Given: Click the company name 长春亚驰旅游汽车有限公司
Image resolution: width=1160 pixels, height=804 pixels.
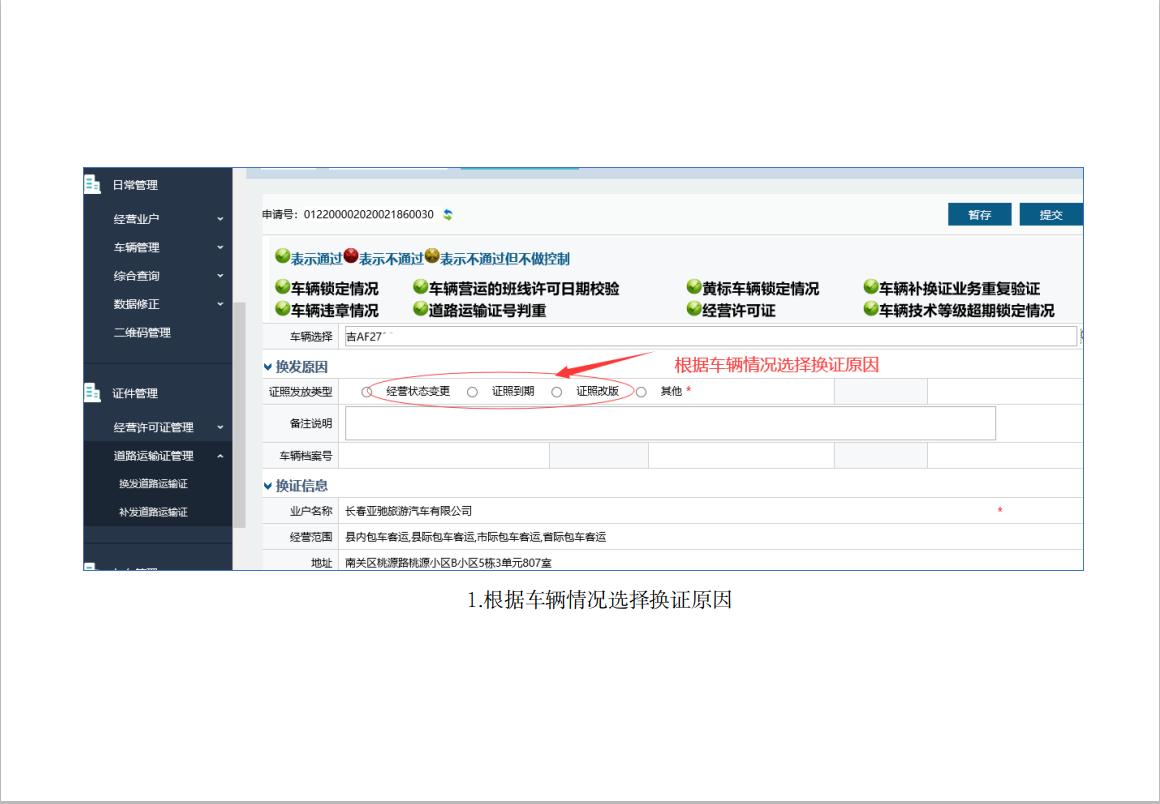Looking at the screenshot, I should pos(408,511).
